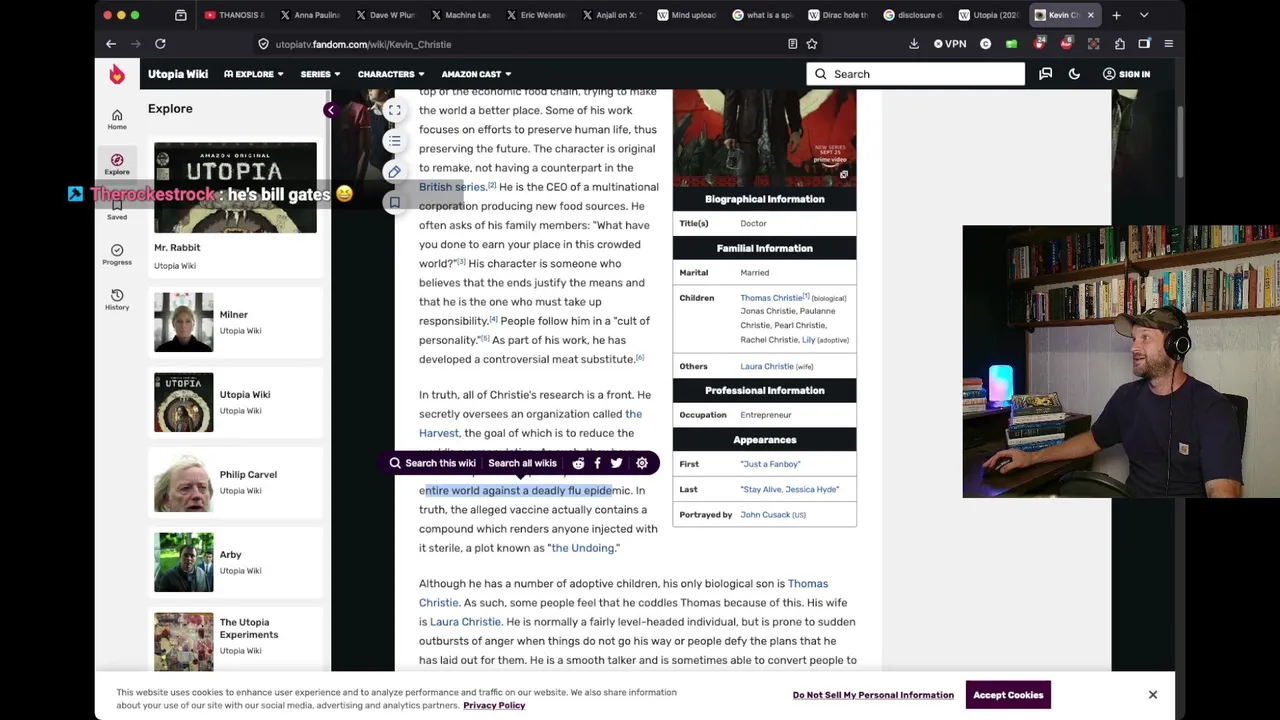Click the pencil edit page icon

[395, 172]
